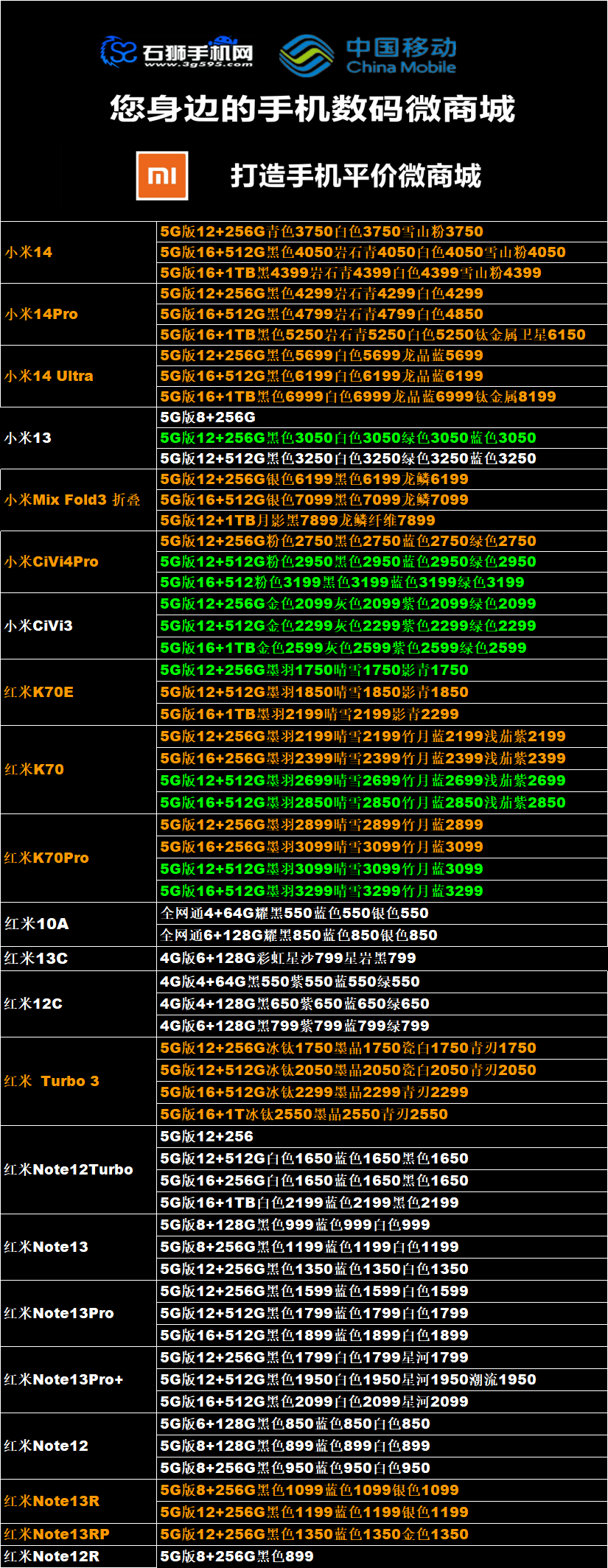Image resolution: width=608 pixels, height=1568 pixels.
Task: Select the subtitle 打造手机平价微商城
Action: (356, 176)
